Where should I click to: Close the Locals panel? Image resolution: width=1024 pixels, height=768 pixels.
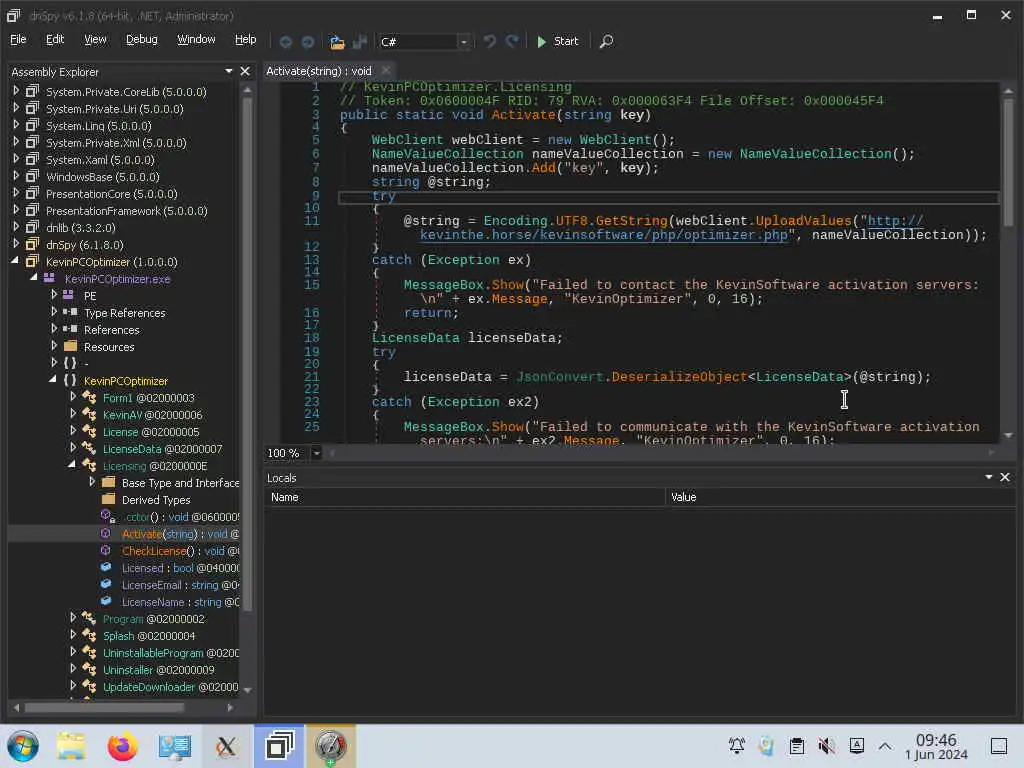pyautogui.click(x=1005, y=477)
